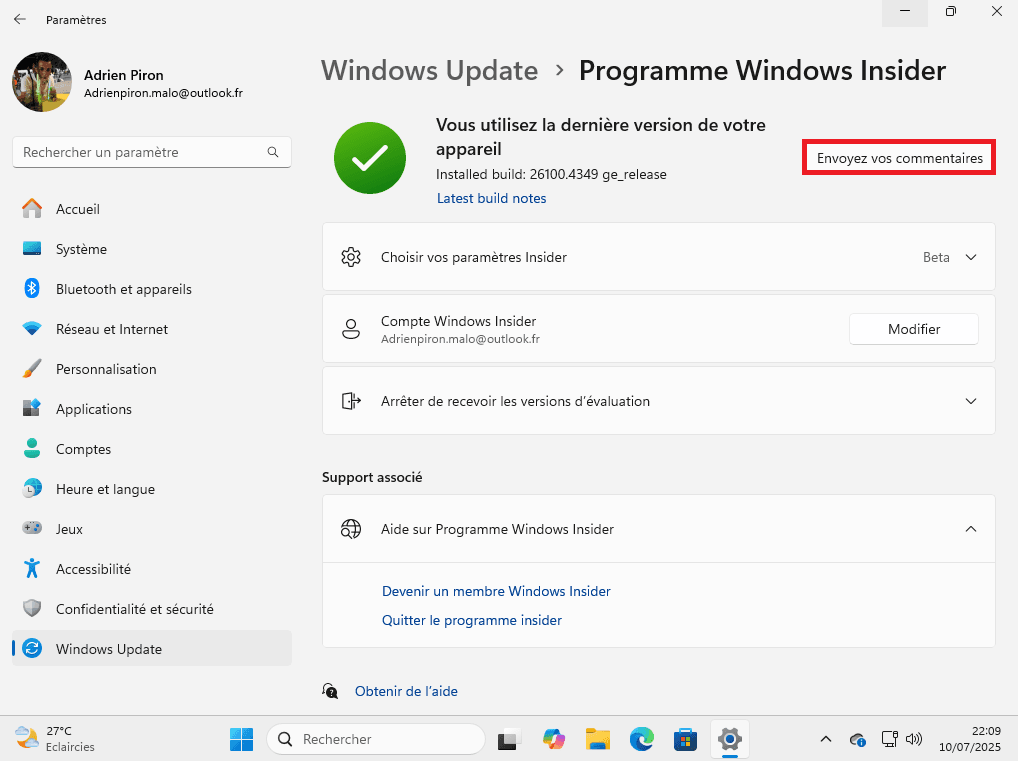Open Système settings
1018x761 pixels.
[x=151, y=249]
